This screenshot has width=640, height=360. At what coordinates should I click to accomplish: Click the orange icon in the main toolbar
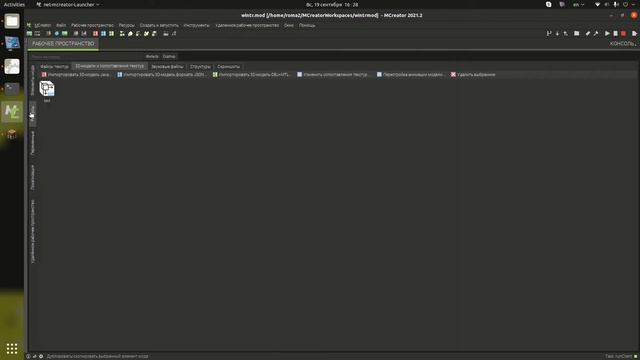click(x=49, y=33)
